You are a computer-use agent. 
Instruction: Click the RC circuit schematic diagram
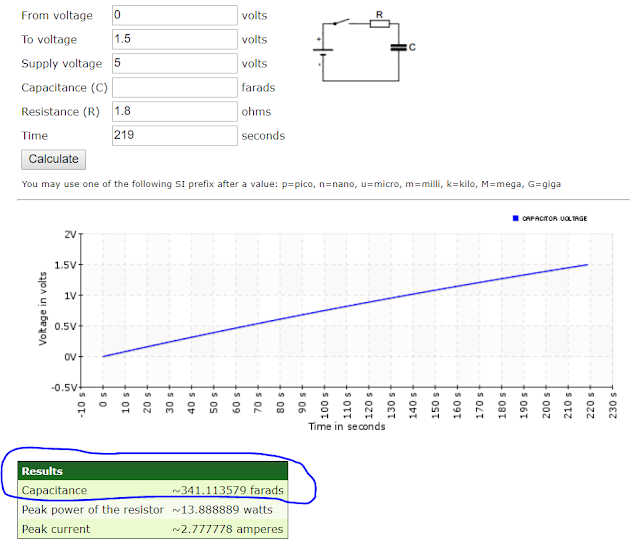364,47
